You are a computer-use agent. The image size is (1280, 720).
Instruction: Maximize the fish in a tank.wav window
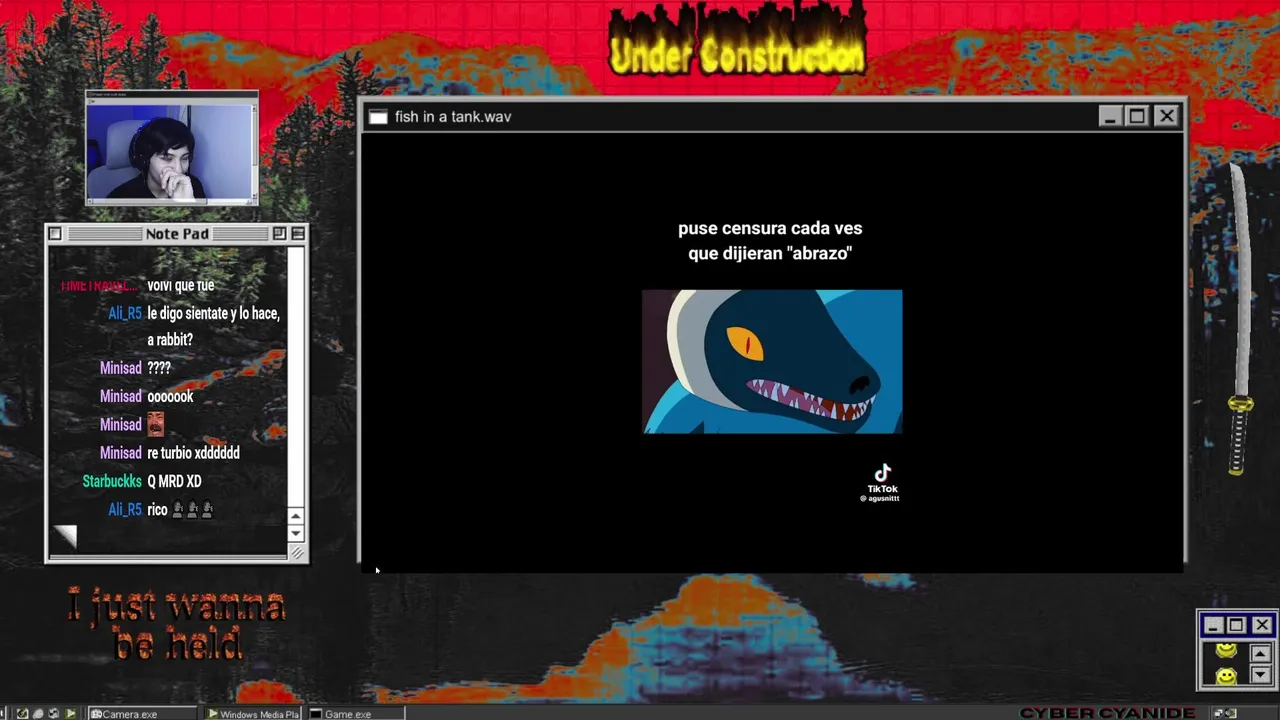click(x=1137, y=116)
